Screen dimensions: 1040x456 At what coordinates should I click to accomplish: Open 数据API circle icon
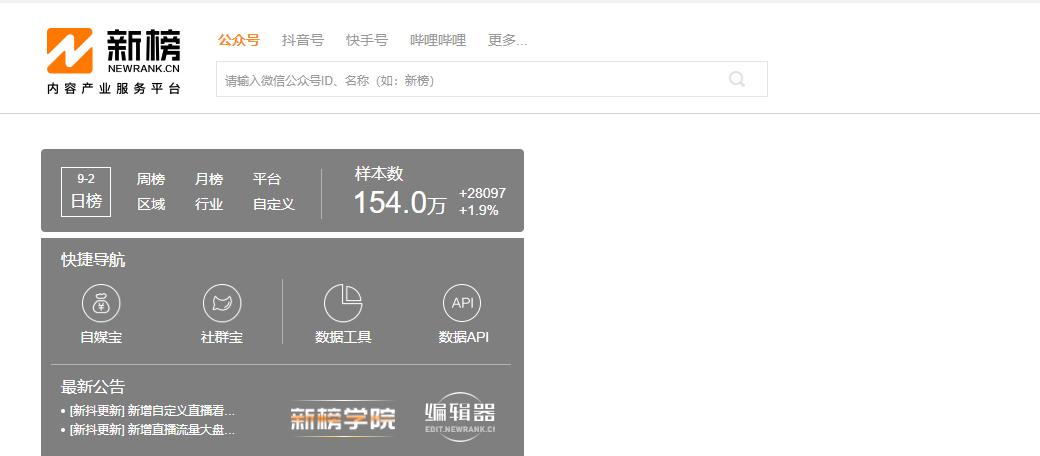point(462,304)
